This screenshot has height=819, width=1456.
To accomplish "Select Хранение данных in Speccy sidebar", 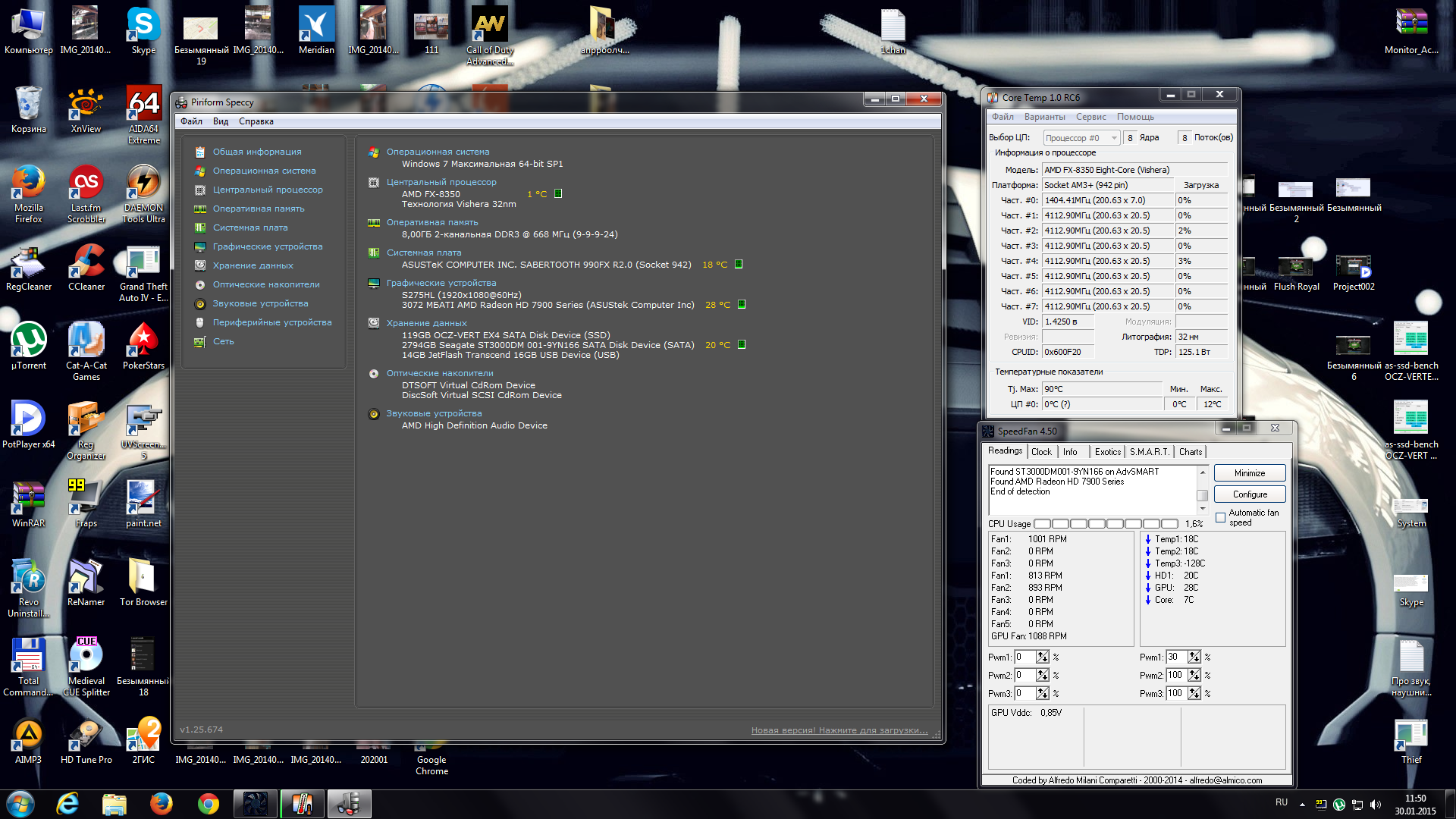I will pyautogui.click(x=253, y=265).
